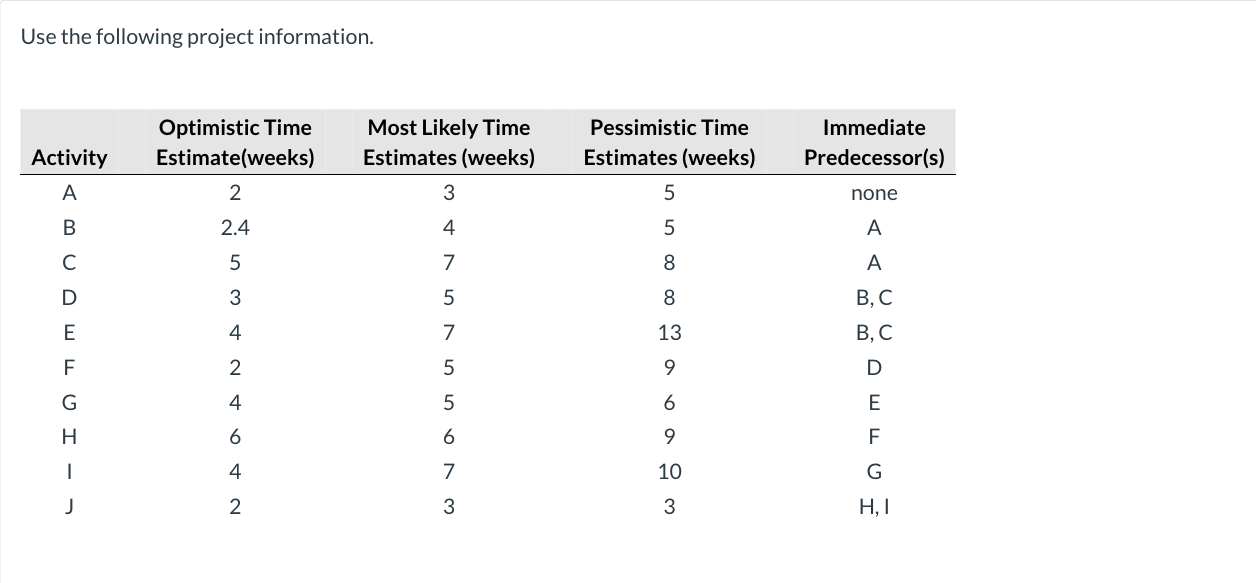Select activity A row label
Image resolution: width=1256 pixels, height=583 pixels.
click(x=69, y=193)
